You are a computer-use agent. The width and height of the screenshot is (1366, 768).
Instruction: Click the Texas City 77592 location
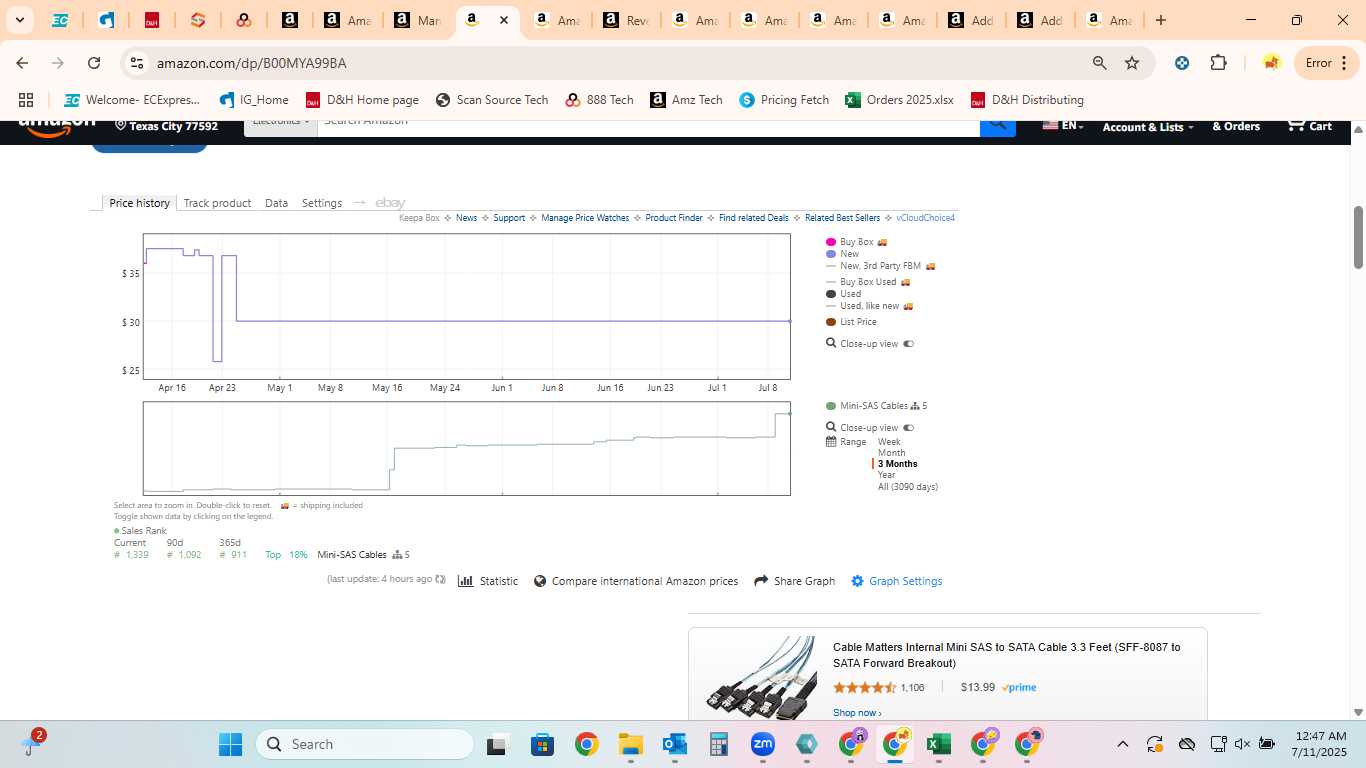point(166,126)
